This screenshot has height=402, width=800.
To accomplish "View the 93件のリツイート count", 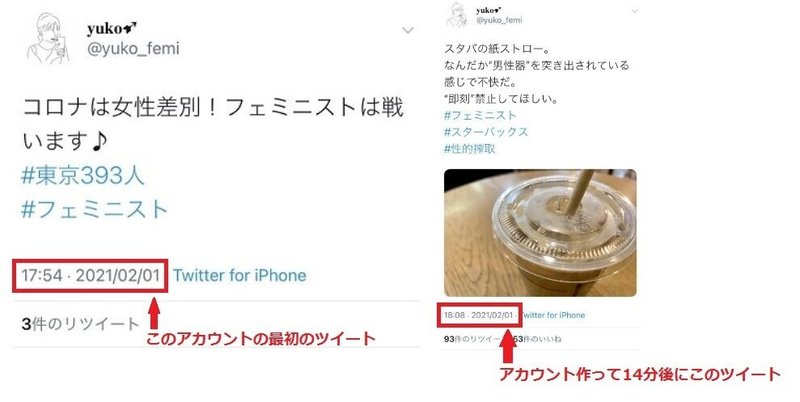I will [470, 339].
